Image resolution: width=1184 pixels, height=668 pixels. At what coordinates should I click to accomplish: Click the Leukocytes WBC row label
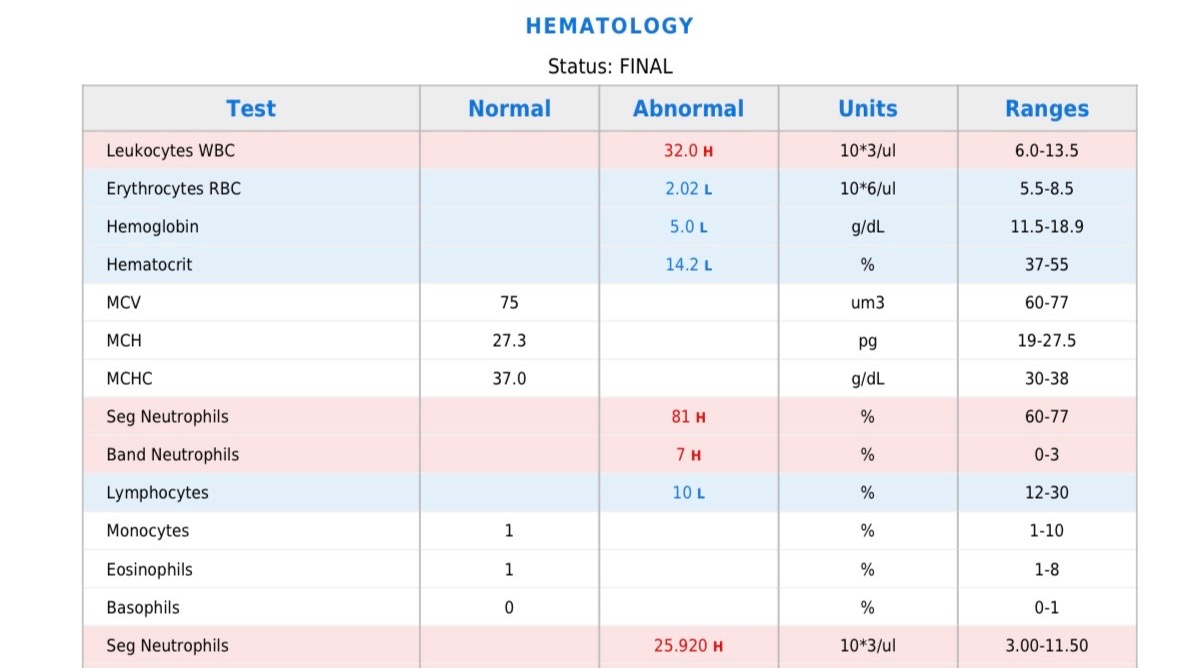[170, 151]
